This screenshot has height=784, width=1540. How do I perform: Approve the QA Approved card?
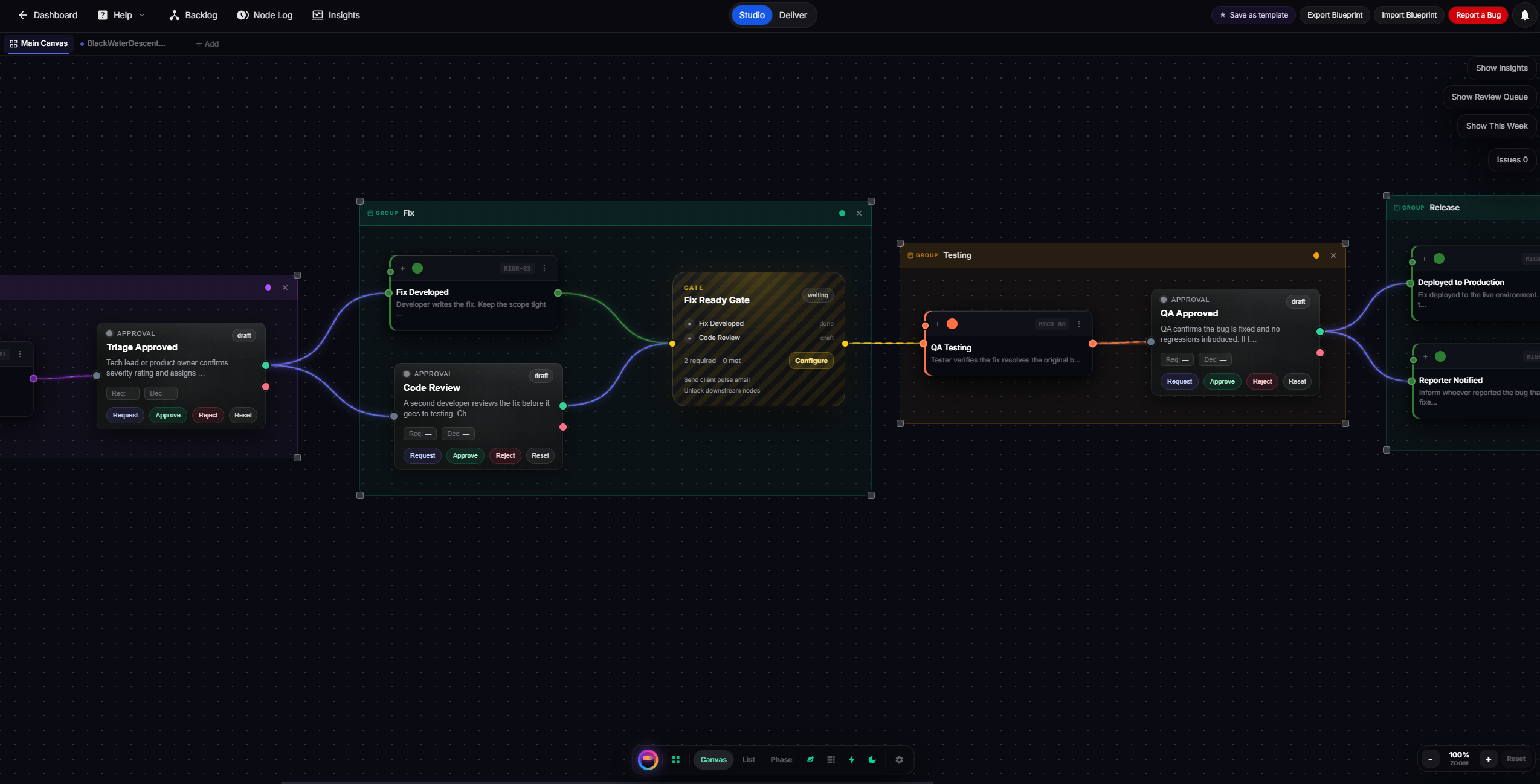(x=1222, y=381)
